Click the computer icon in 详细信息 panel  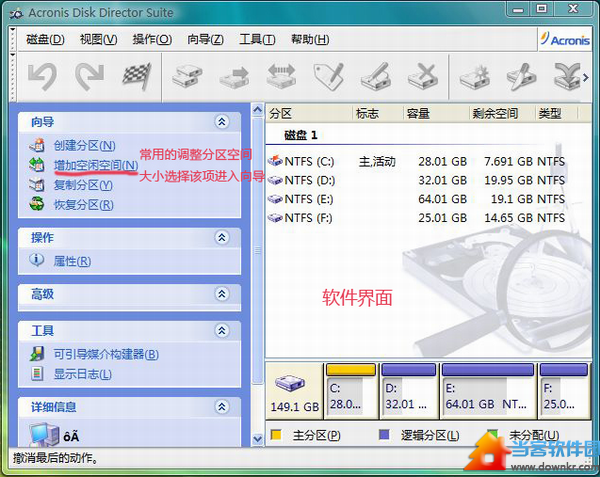pos(44,434)
